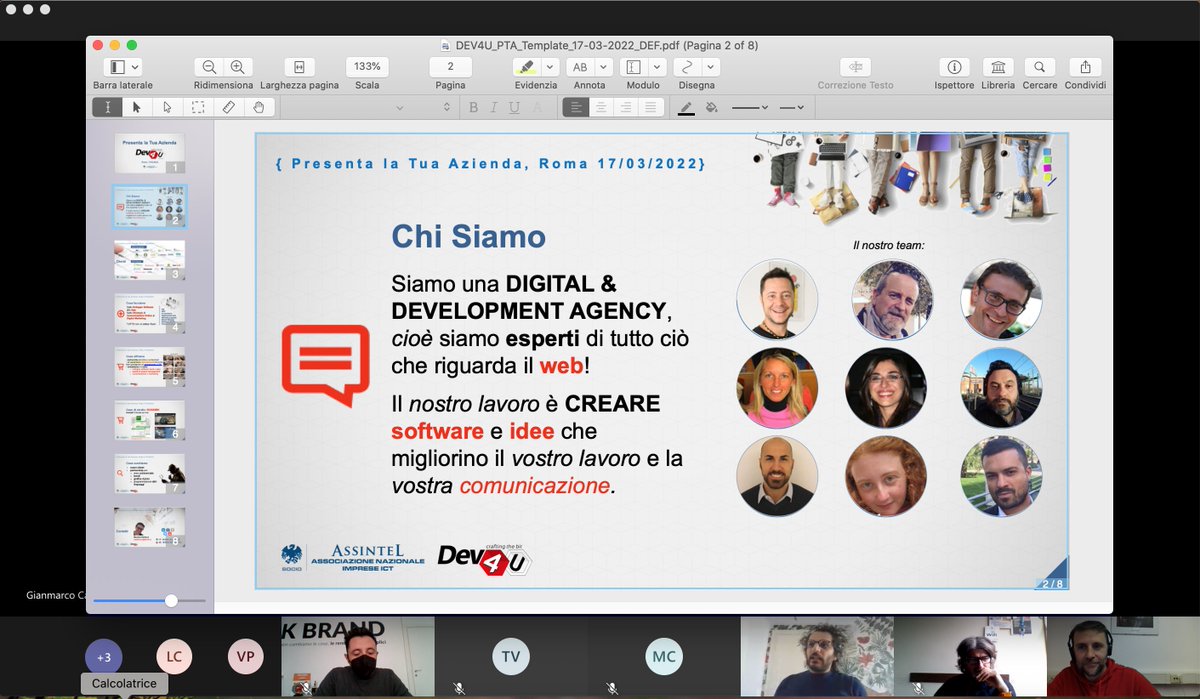Open the Annota options dropdown

[x=603, y=67]
